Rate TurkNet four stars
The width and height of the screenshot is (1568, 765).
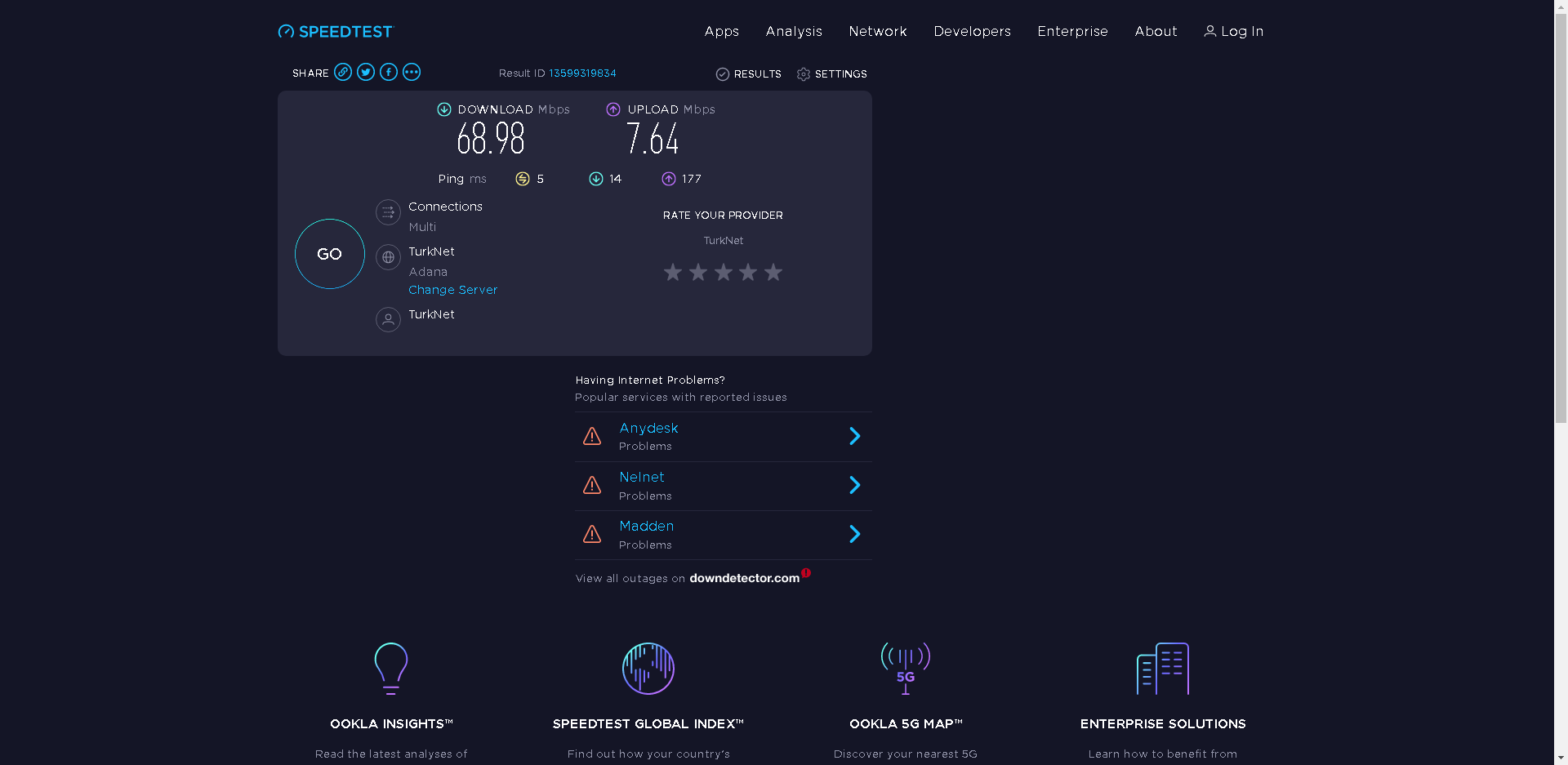[748, 272]
